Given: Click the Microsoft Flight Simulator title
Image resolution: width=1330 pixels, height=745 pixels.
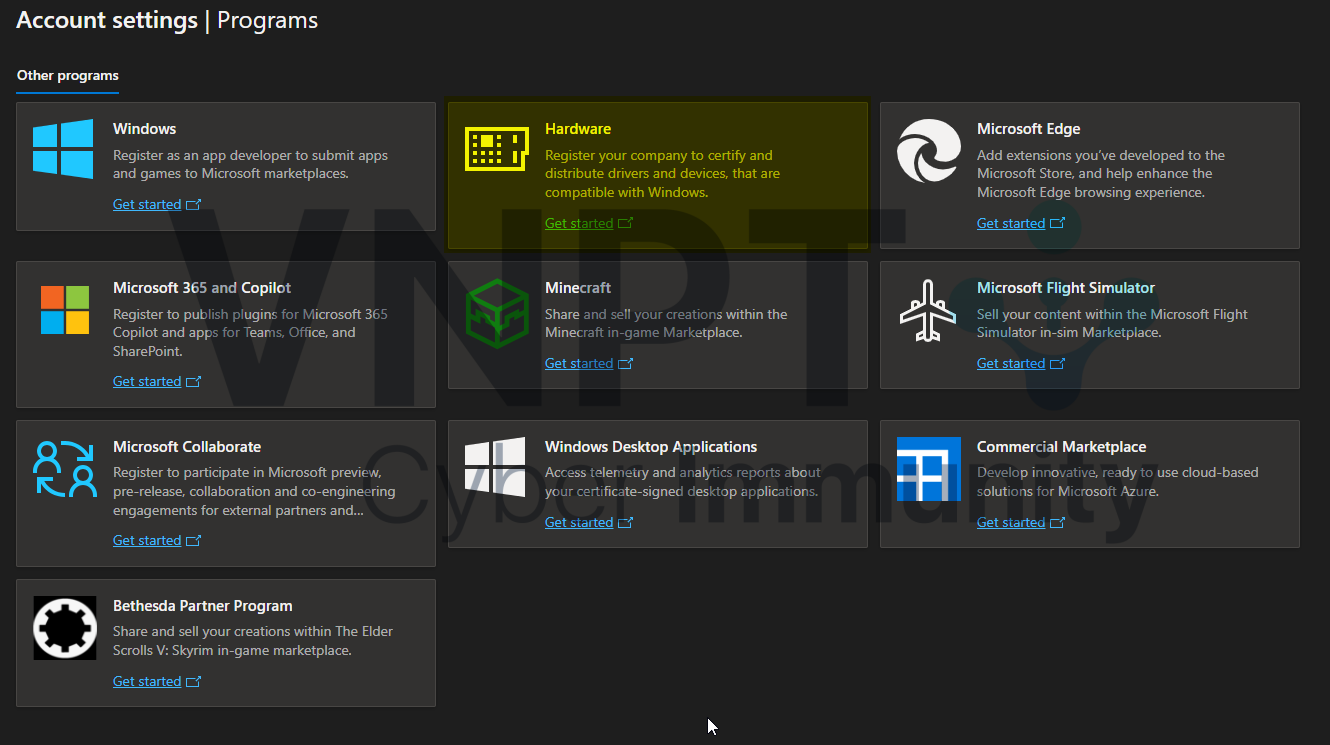Looking at the screenshot, I should point(1066,288).
